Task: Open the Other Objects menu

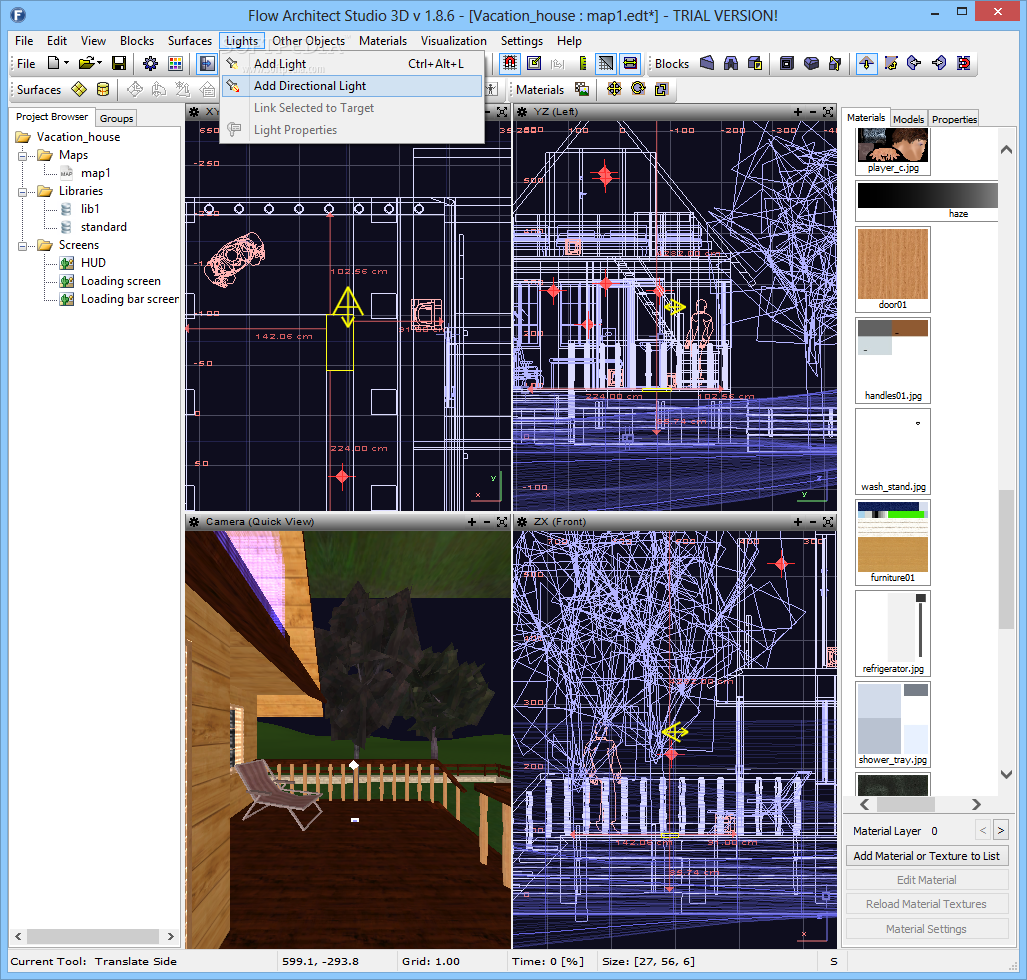Action: pos(308,41)
